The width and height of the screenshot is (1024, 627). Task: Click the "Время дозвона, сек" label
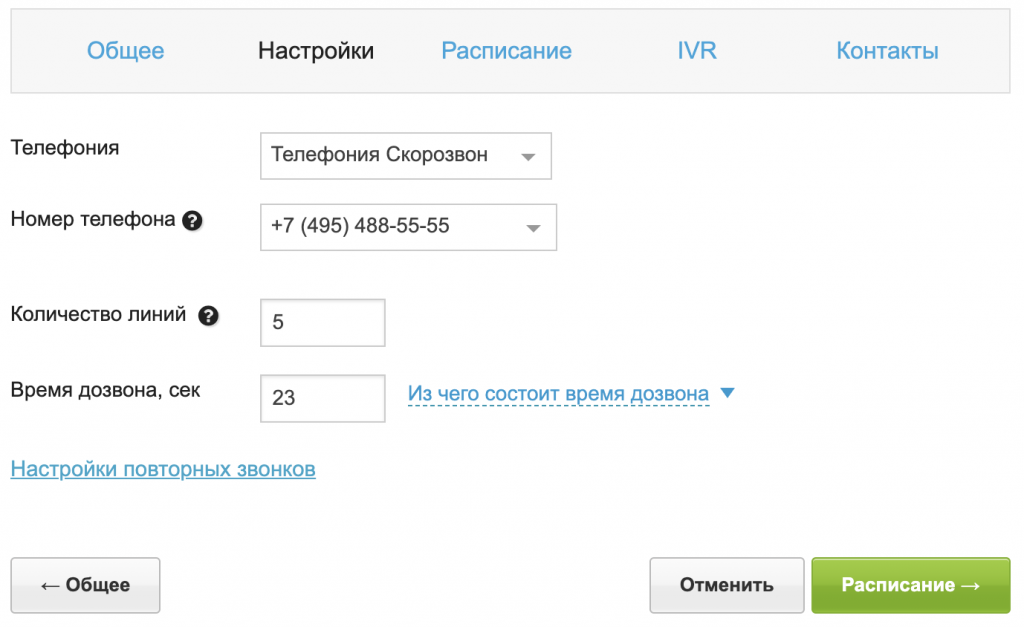(105, 391)
